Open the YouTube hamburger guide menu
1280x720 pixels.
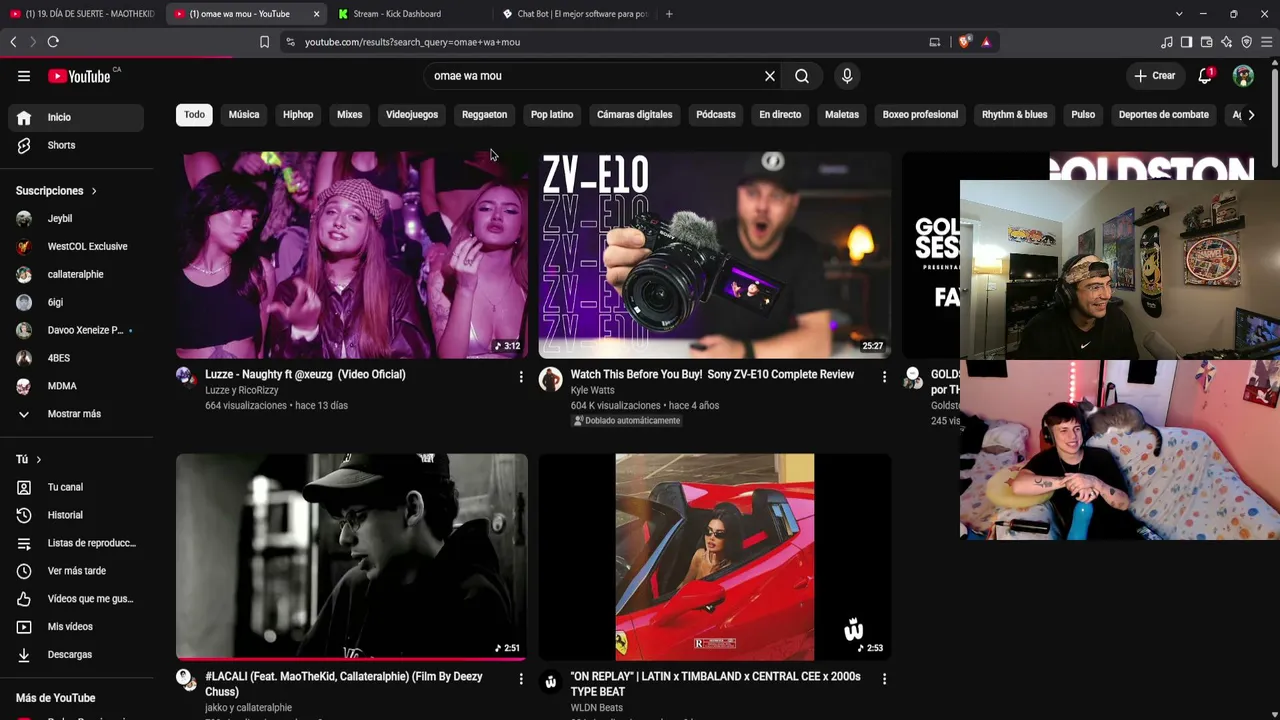[24, 76]
